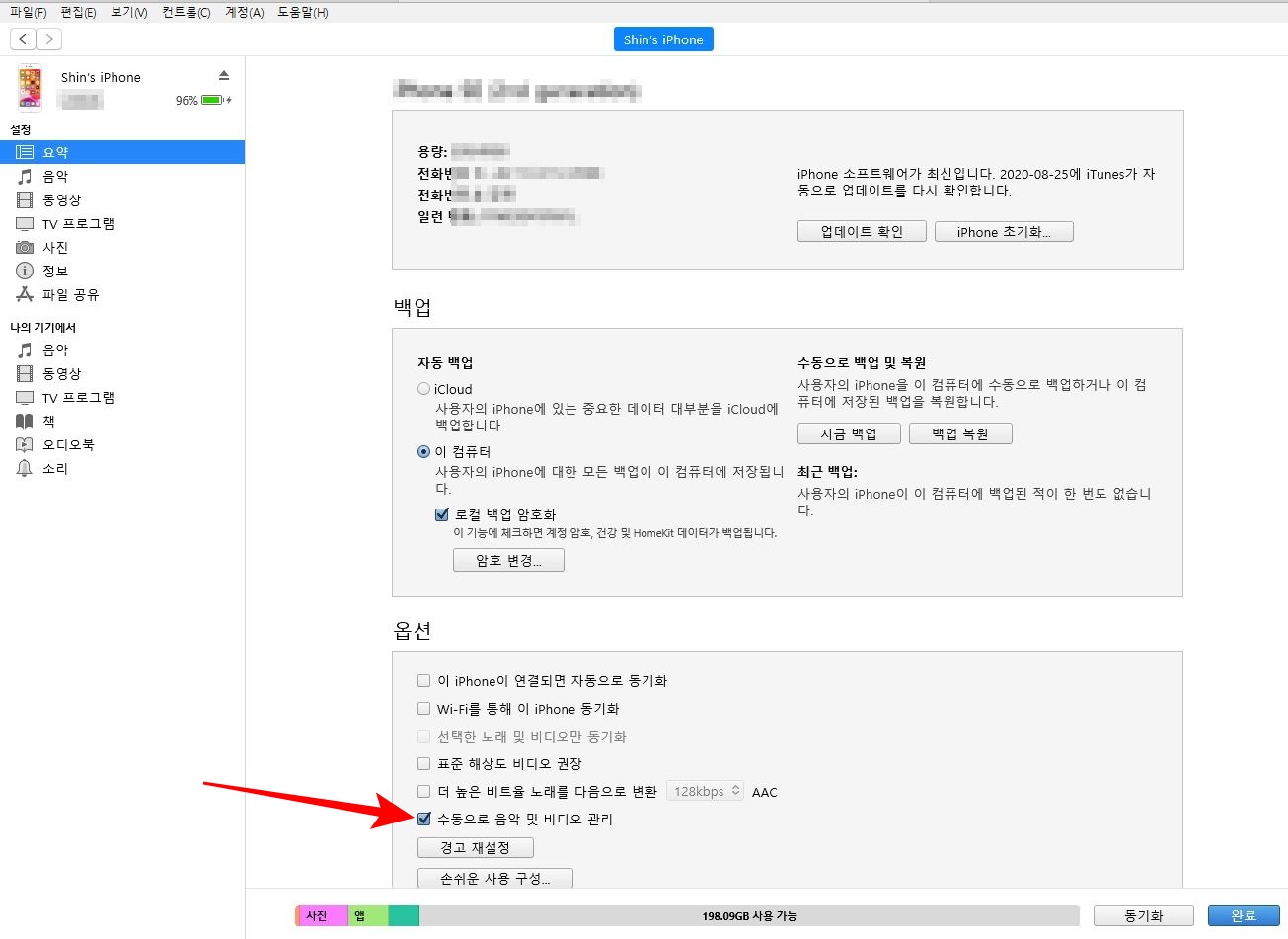Enable 더 높은 비트율 노래 변환 checkbox
The width and height of the screenshot is (1288, 939).
pyautogui.click(x=424, y=791)
